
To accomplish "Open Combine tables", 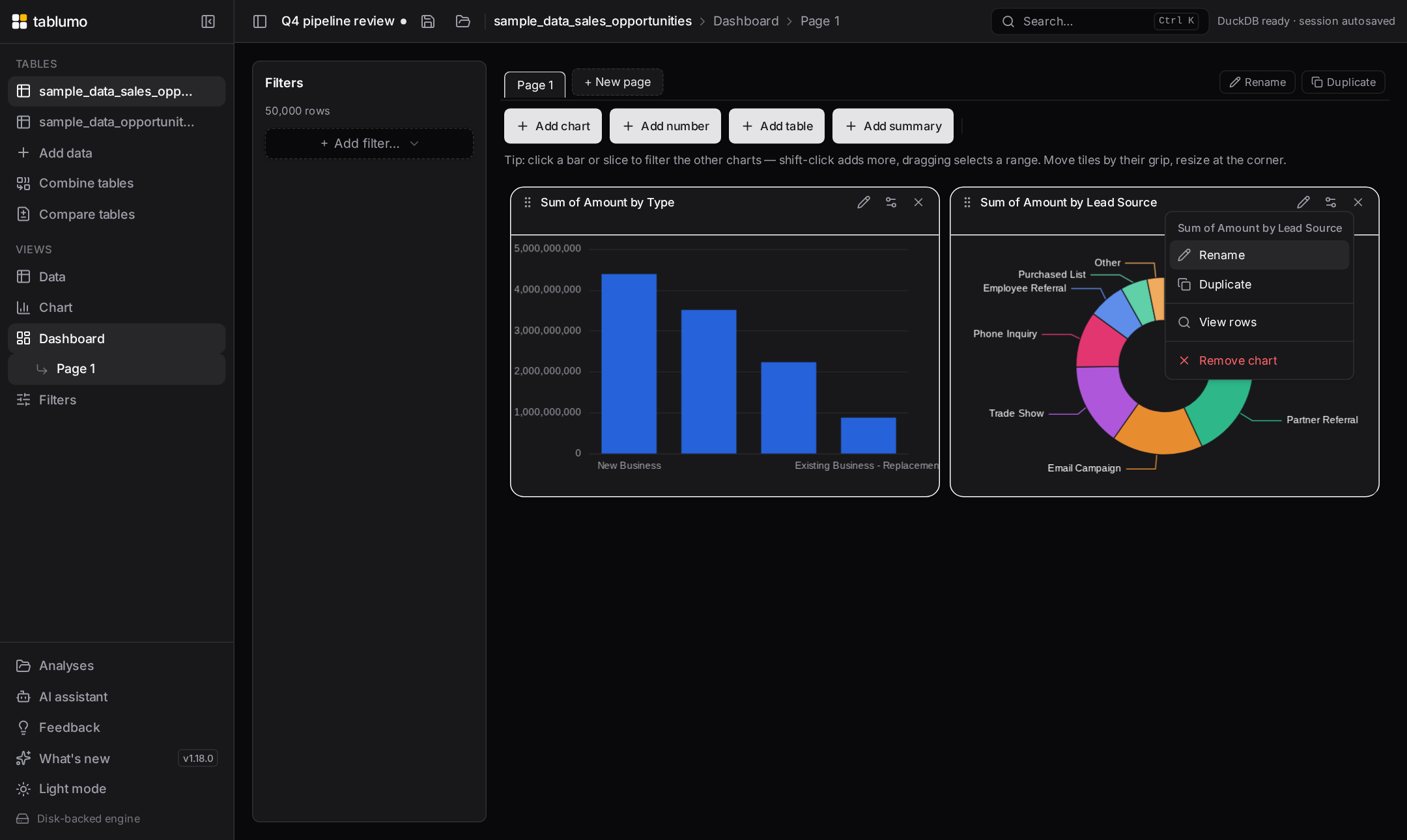I will (x=117, y=183).
